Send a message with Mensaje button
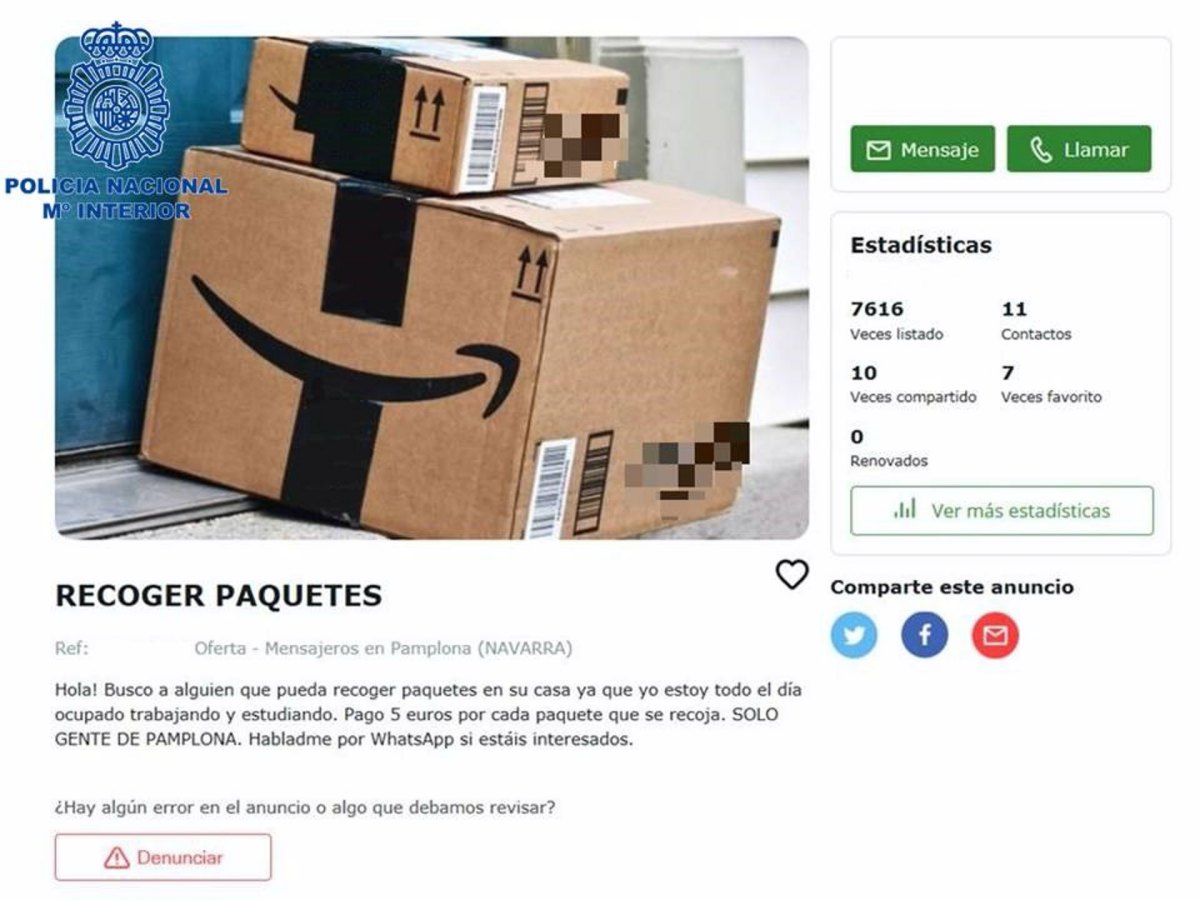 [922, 149]
